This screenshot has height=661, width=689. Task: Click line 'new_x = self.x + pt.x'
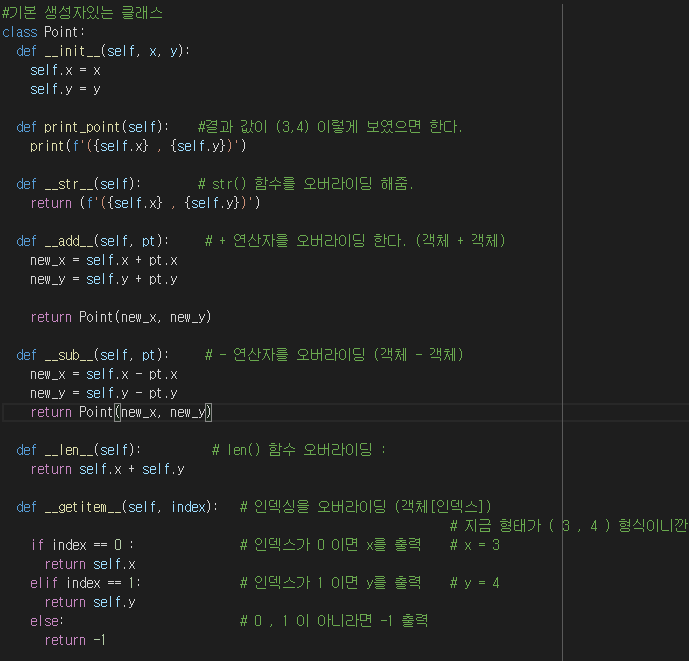(x=104, y=260)
